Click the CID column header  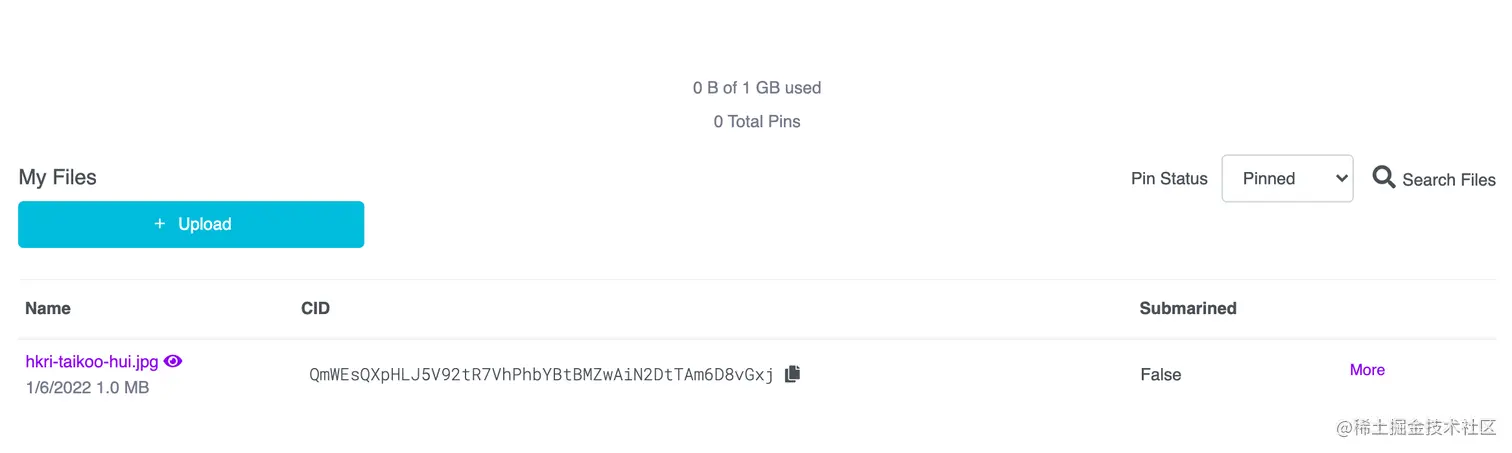point(315,308)
